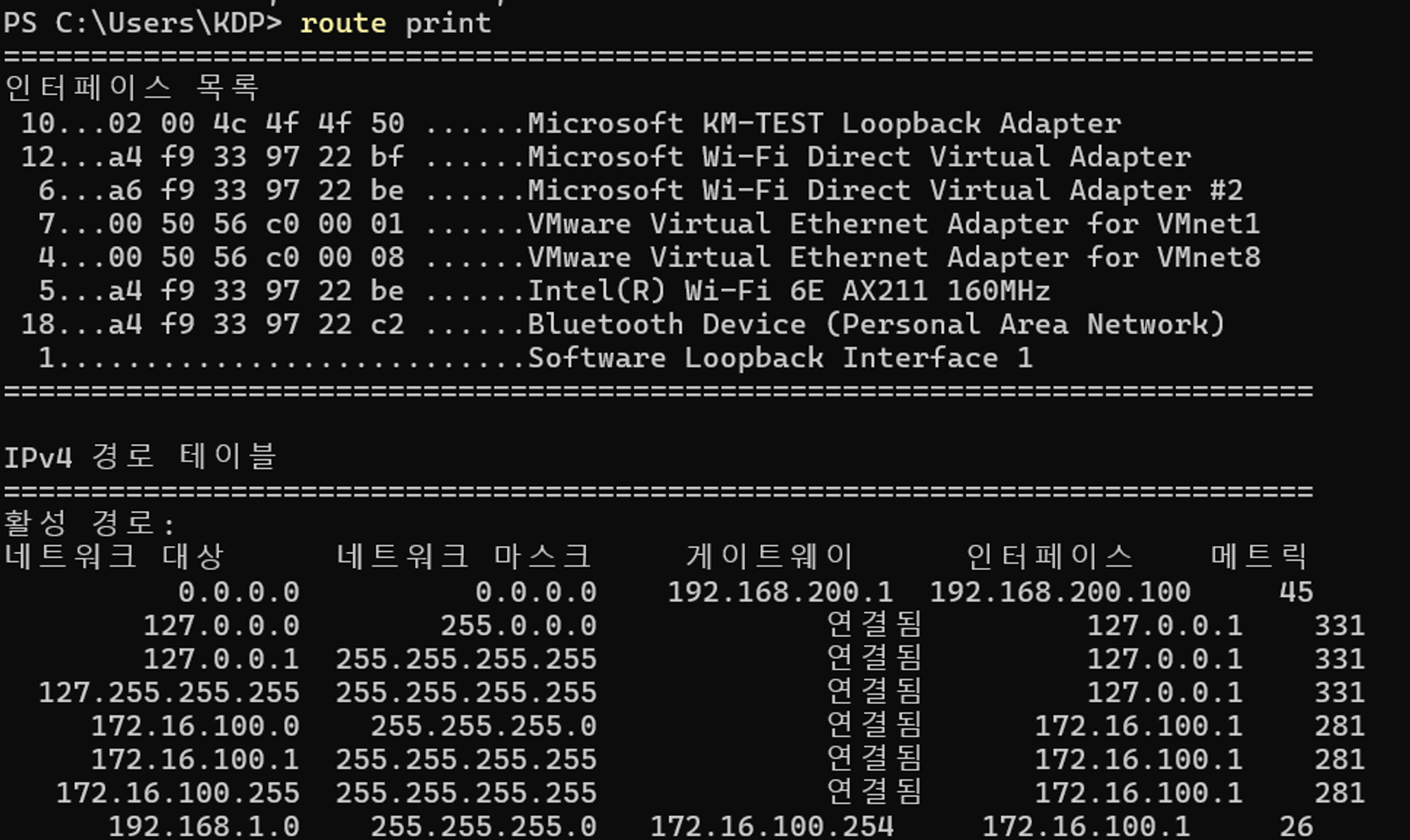Screen dimensions: 1410x840
Task: Click the '게이트웨이' column header
Action: point(770,557)
